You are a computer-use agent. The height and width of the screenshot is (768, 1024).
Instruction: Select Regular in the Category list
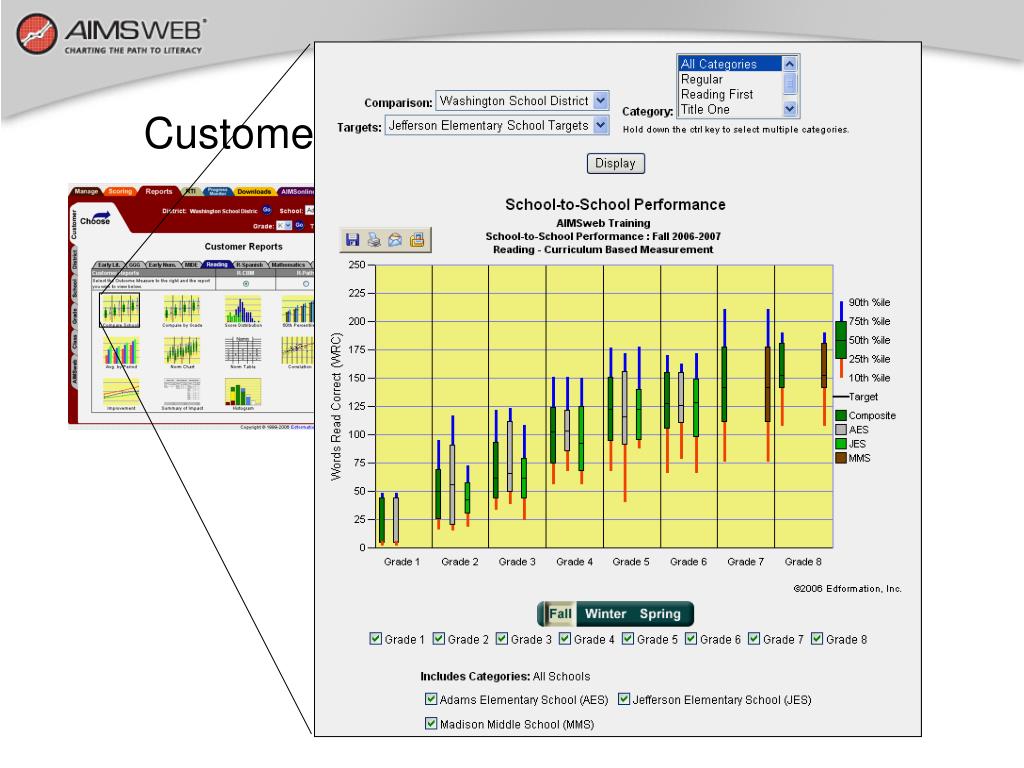tap(729, 79)
